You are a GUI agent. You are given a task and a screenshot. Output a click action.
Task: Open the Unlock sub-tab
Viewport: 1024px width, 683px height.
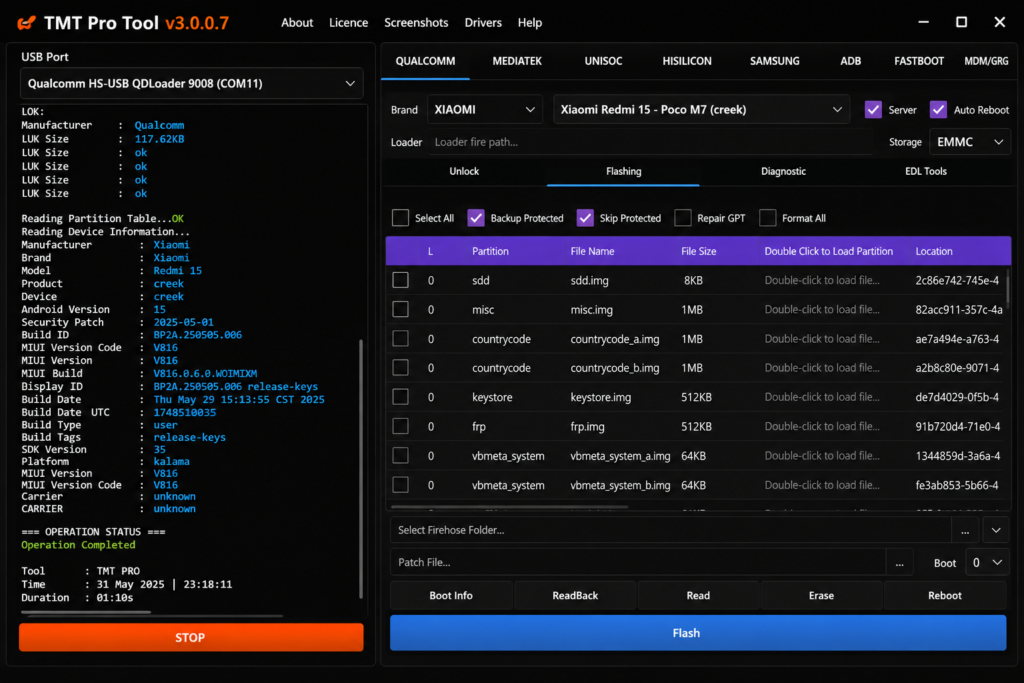tap(464, 172)
